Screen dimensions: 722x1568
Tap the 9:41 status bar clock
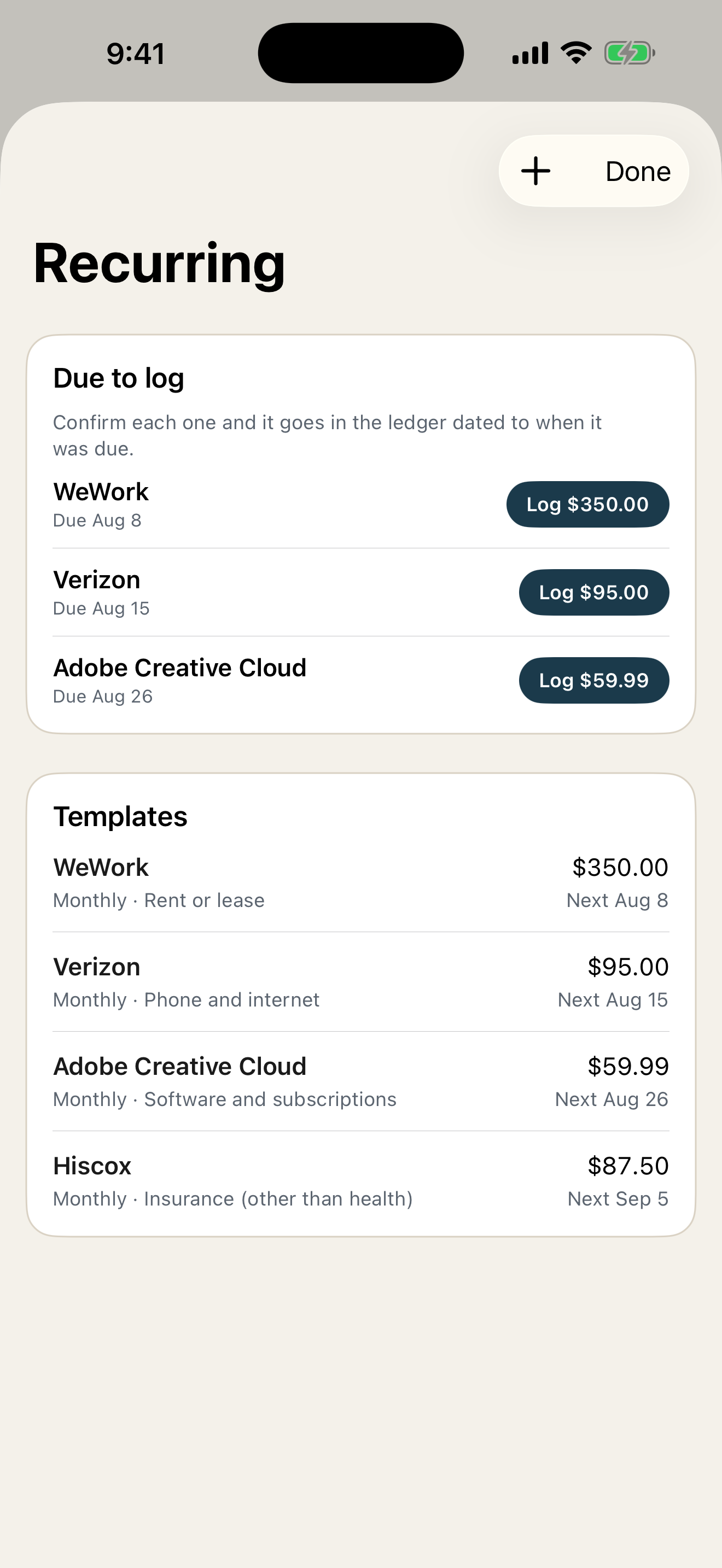click(x=135, y=54)
